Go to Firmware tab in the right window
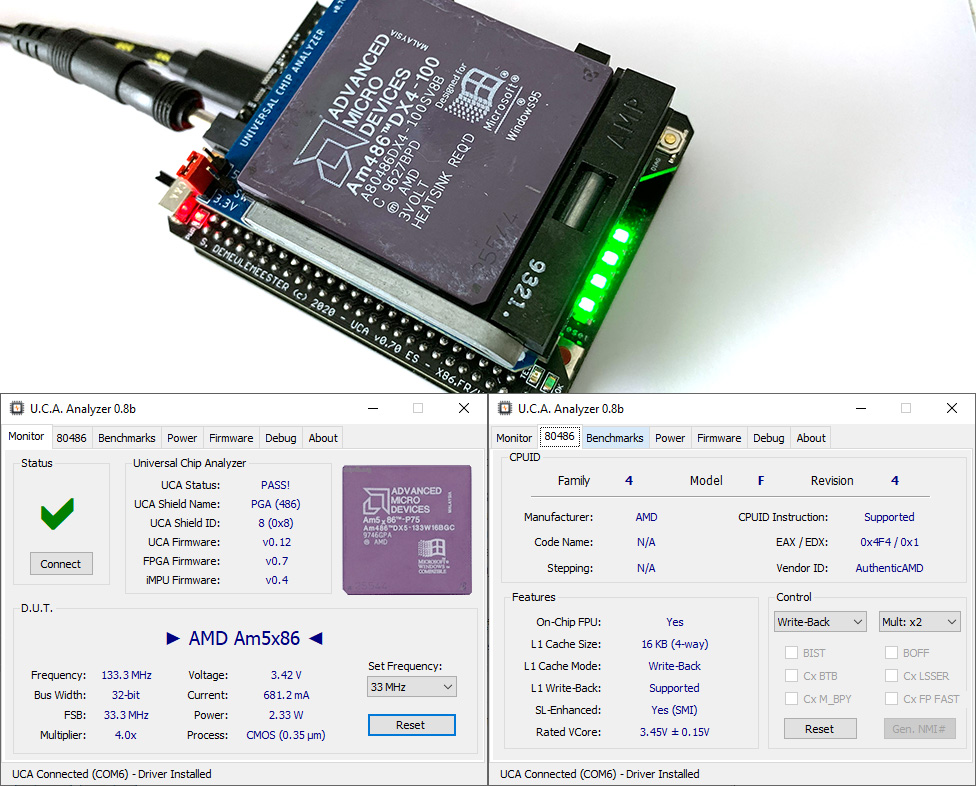 click(x=719, y=438)
